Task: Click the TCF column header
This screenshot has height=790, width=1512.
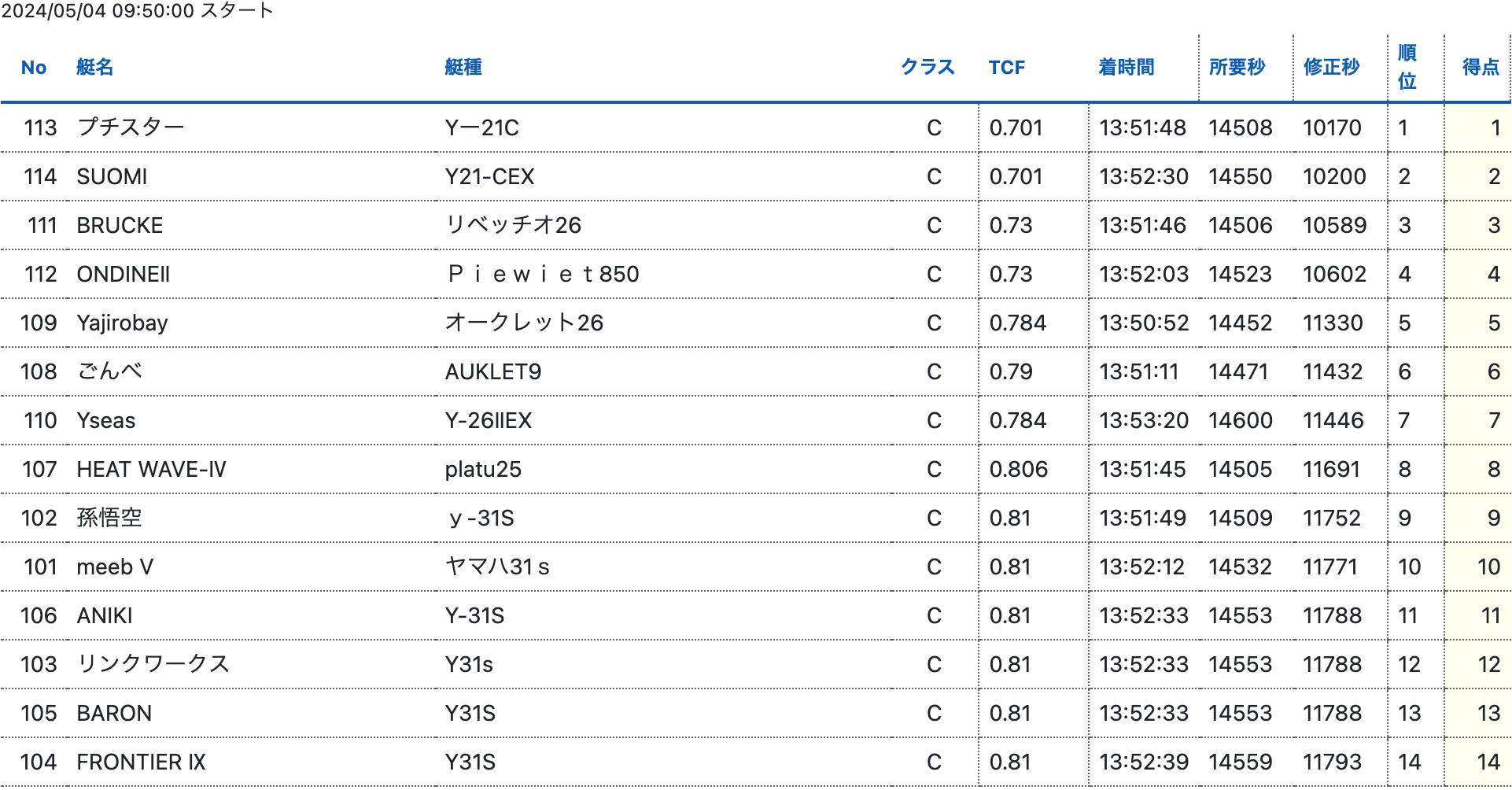Action: [1006, 68]
